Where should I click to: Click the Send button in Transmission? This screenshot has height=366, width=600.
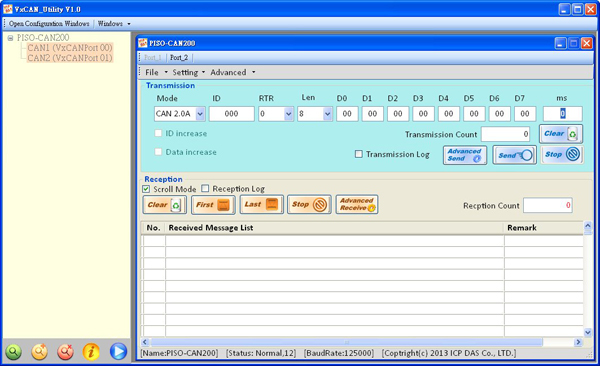(x=515, y=155)
